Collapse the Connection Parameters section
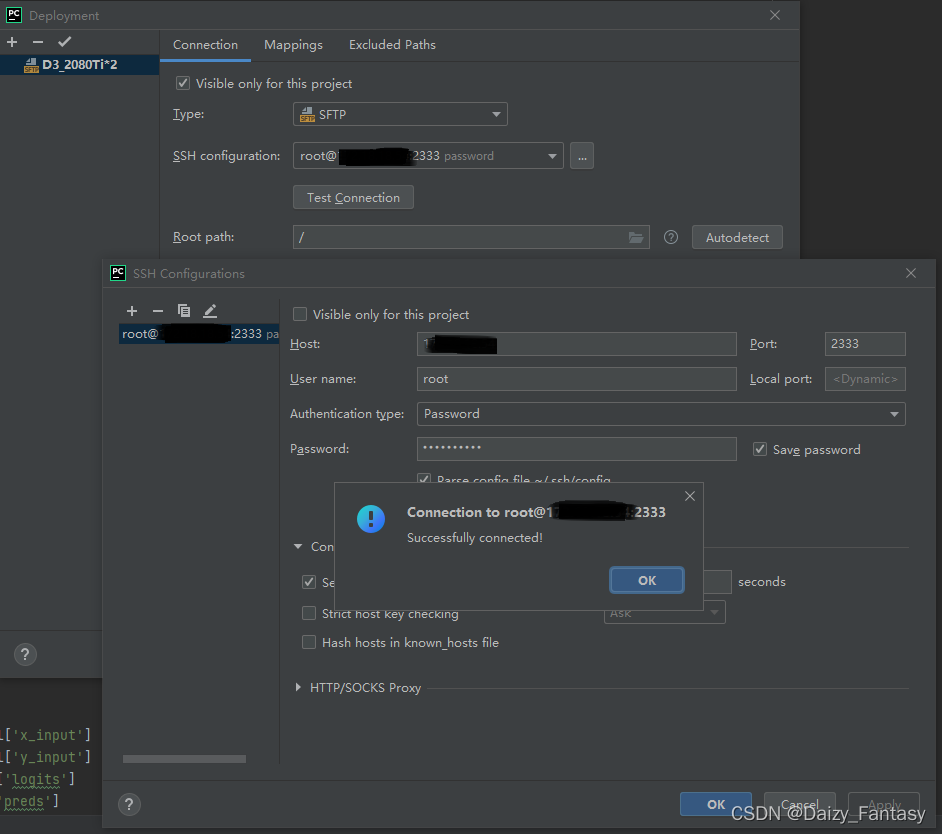This screenshot has width=942, height=834. [298, 547]
